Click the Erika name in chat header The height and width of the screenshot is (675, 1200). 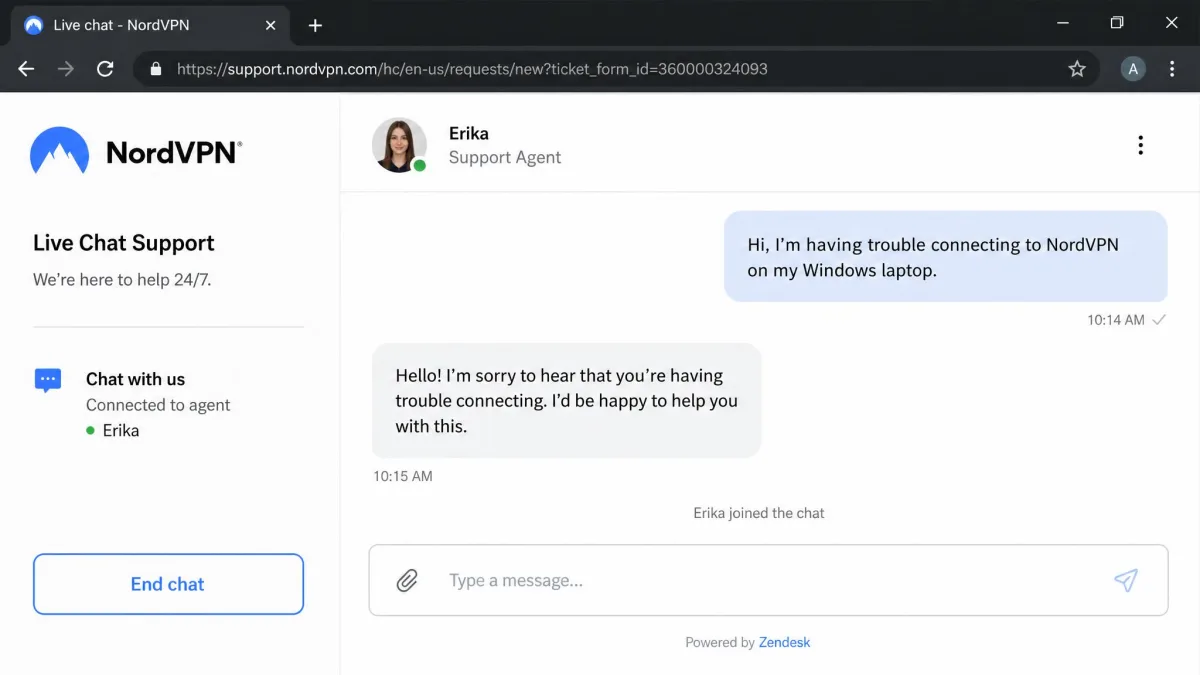[x=469, y=133]
